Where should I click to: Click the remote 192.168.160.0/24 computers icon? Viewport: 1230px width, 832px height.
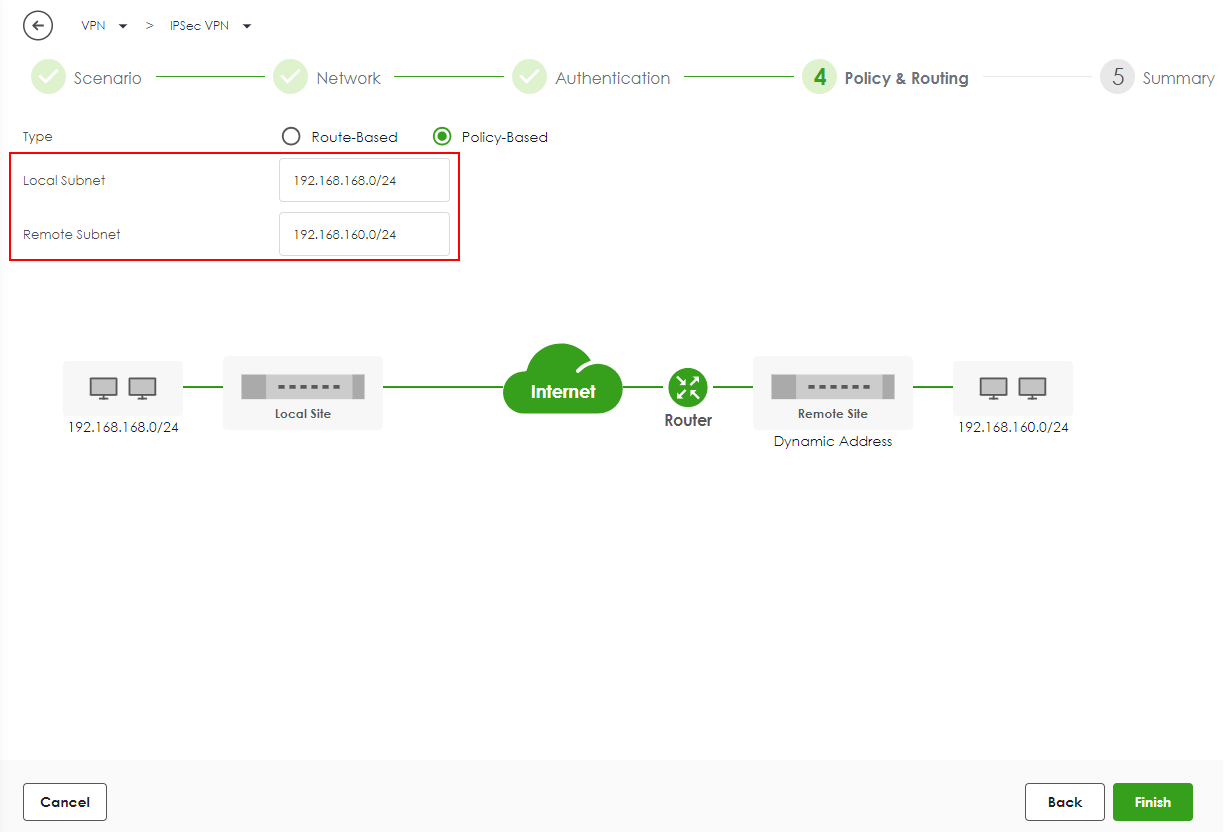point(1012,388)
